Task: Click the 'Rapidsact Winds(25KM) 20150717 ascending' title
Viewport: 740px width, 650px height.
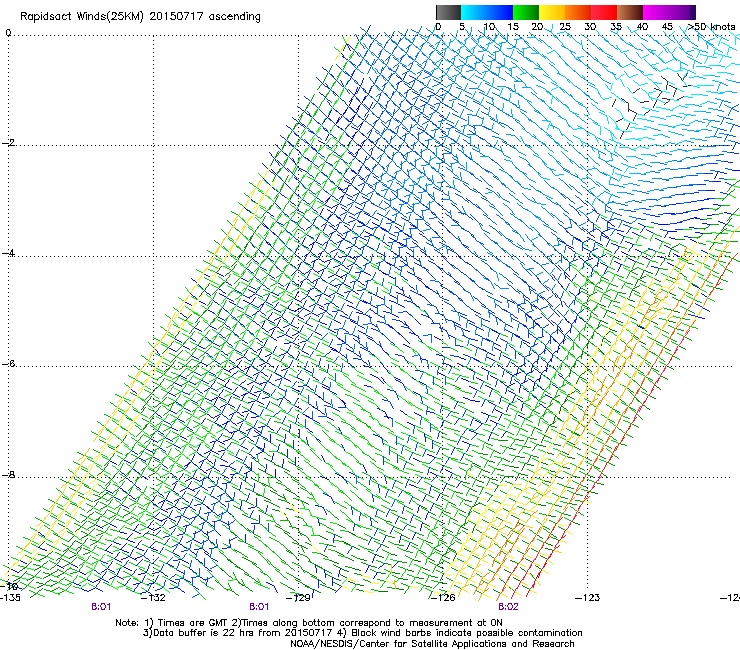Action: 140,17
